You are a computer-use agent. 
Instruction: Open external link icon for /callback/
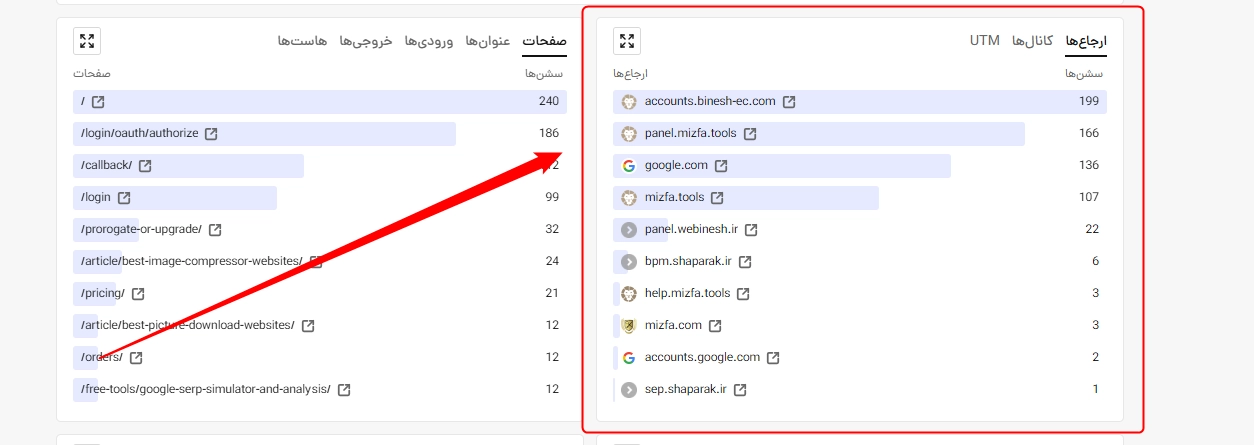point(145,166)
